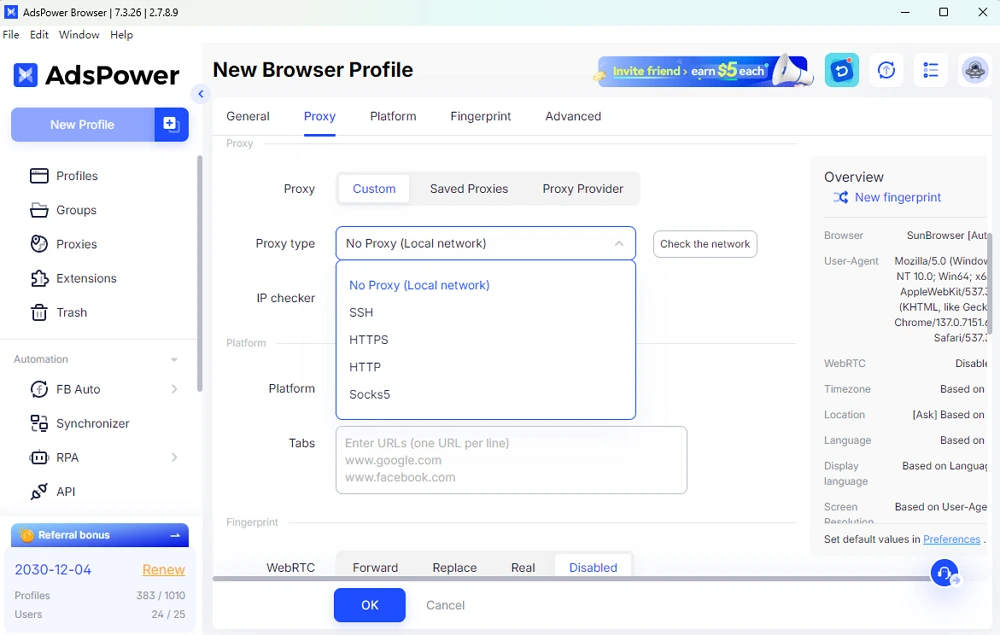Switch to Proxy Provider mode

coord(583,189)
